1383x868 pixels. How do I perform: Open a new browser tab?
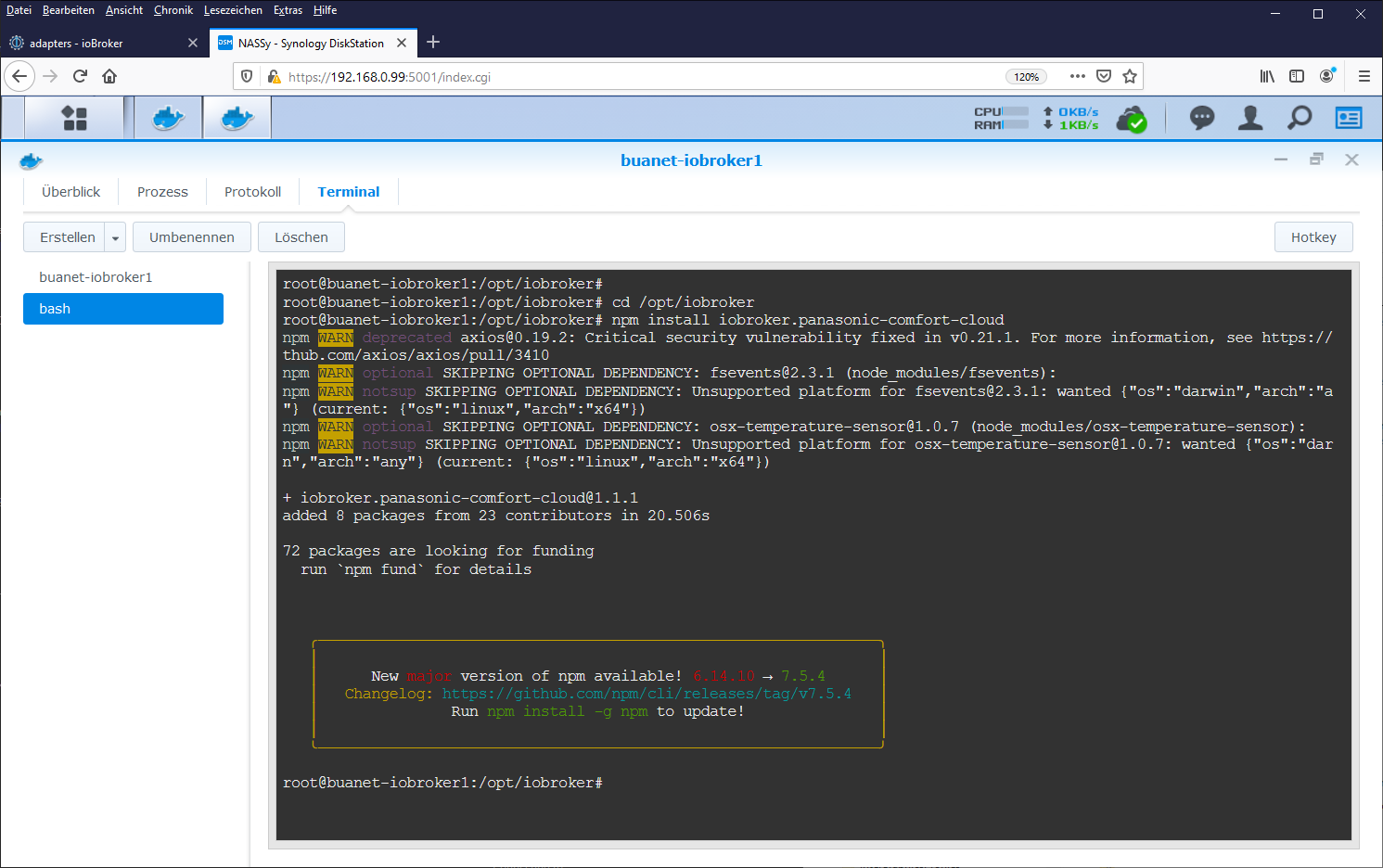[x=433, y=42]
